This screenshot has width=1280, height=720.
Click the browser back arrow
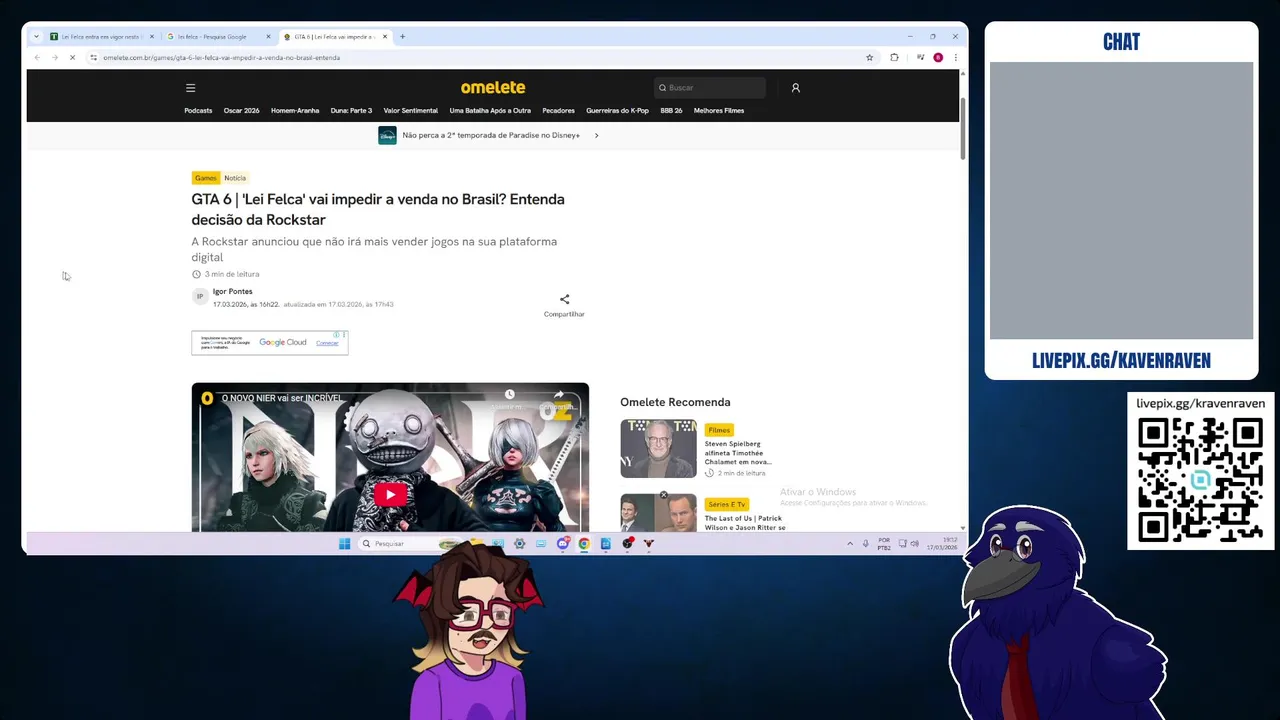pos(37,57)
